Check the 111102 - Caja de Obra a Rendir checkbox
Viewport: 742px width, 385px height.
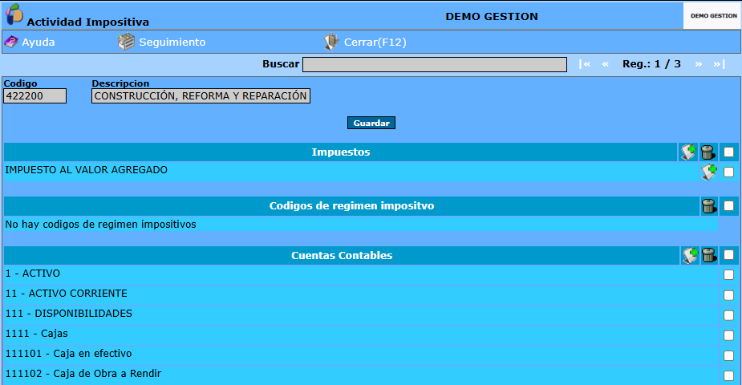(729, 376)
